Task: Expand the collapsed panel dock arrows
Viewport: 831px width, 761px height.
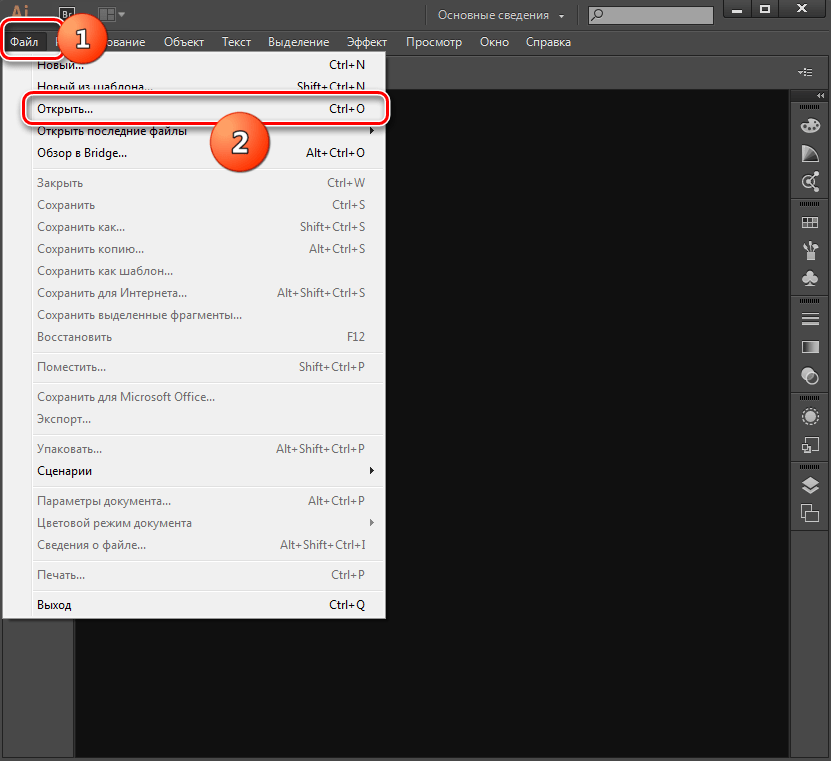Action: (x=820, y=94)
